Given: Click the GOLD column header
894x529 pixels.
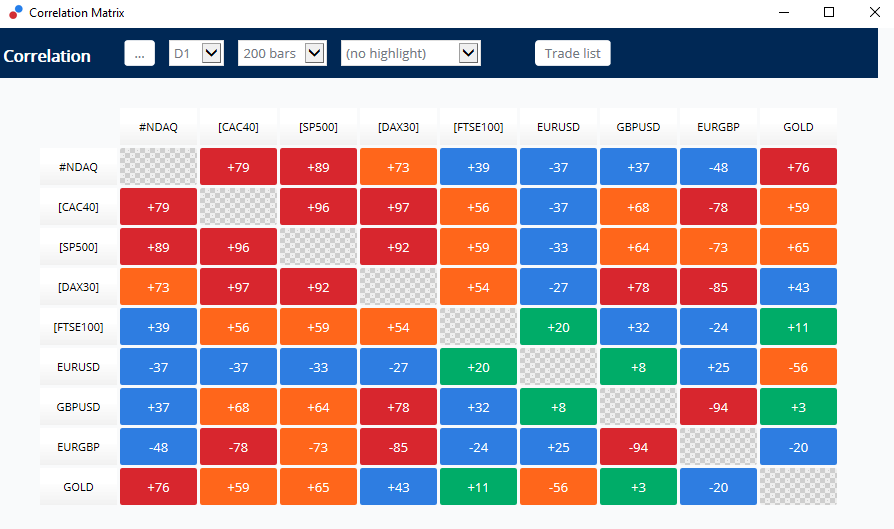Looking at the screenshot, I should click(x=798, y=127).
